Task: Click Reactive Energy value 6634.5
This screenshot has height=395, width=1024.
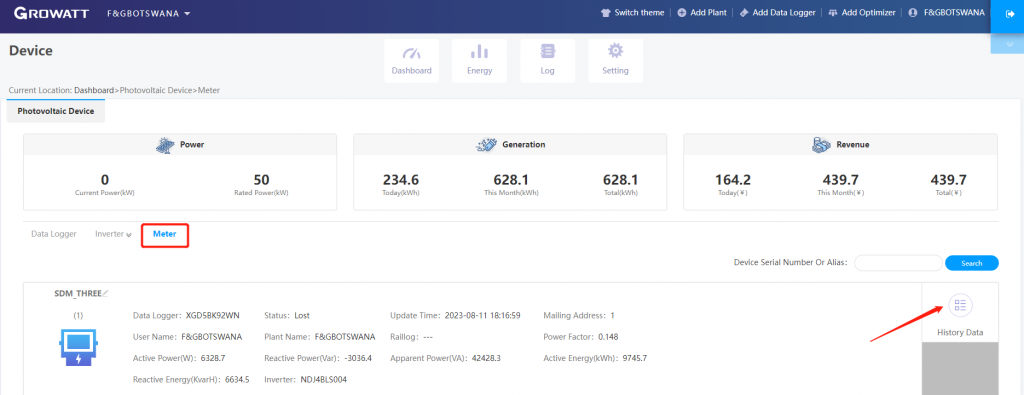Action: coord(237,380)
